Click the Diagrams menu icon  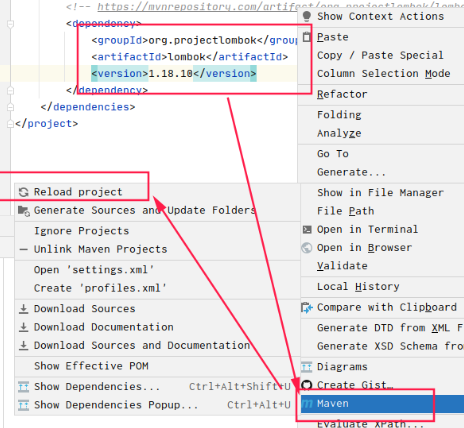click(x=307, y=367)
